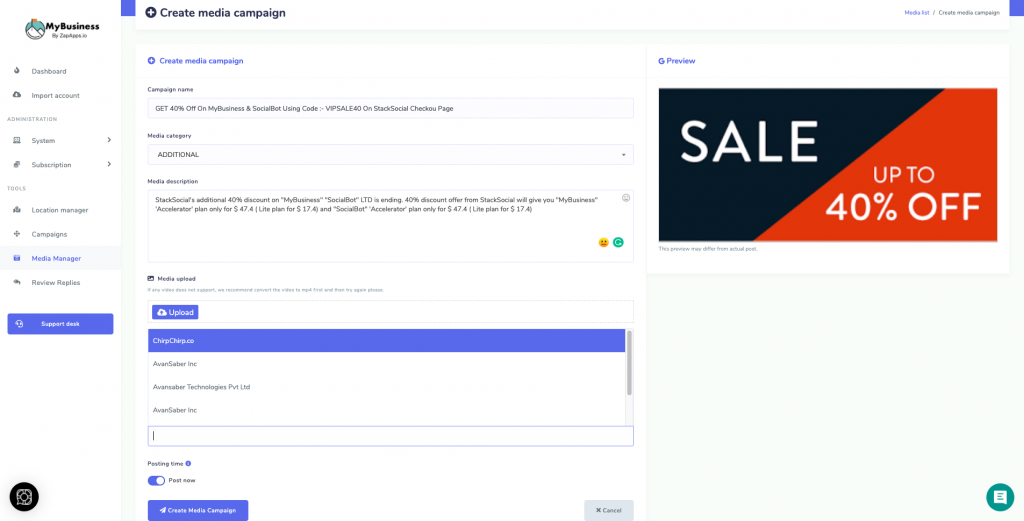1024x521 pixels.
Task: Click 'This preview may differ from actual post' text
Action: point(708,249)
